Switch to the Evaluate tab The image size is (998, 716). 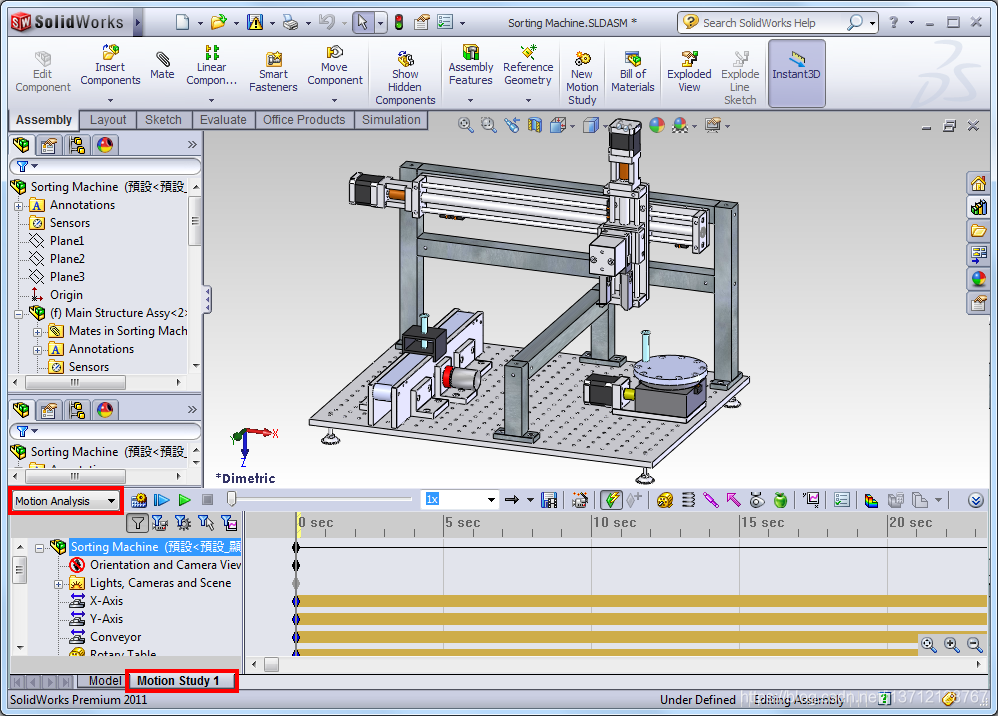[x=223, y=120]
